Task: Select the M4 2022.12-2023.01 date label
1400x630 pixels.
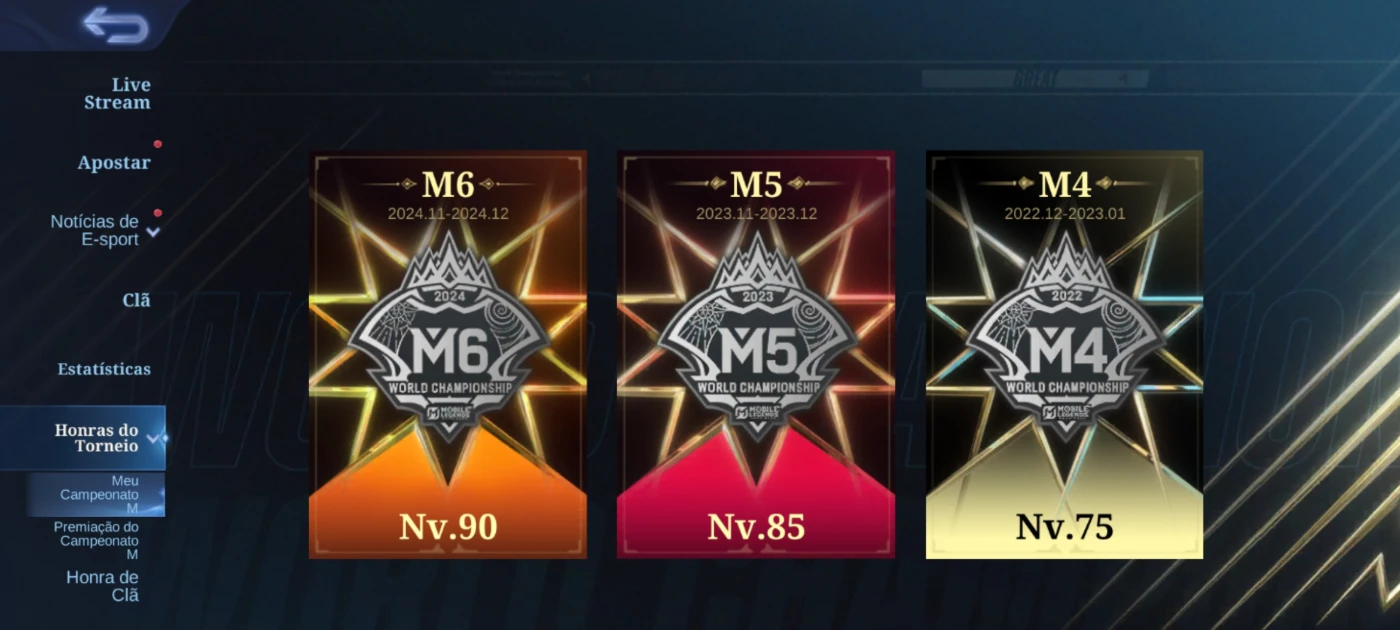Action: pyautogui.click(x=1064, y=214)
